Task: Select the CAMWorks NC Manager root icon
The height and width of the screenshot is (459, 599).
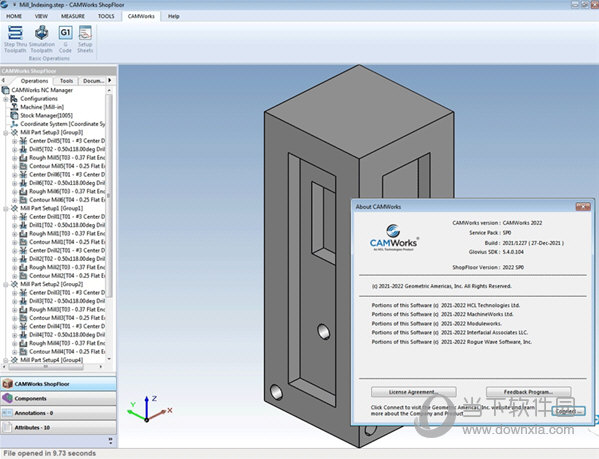Action: [5, 90]
